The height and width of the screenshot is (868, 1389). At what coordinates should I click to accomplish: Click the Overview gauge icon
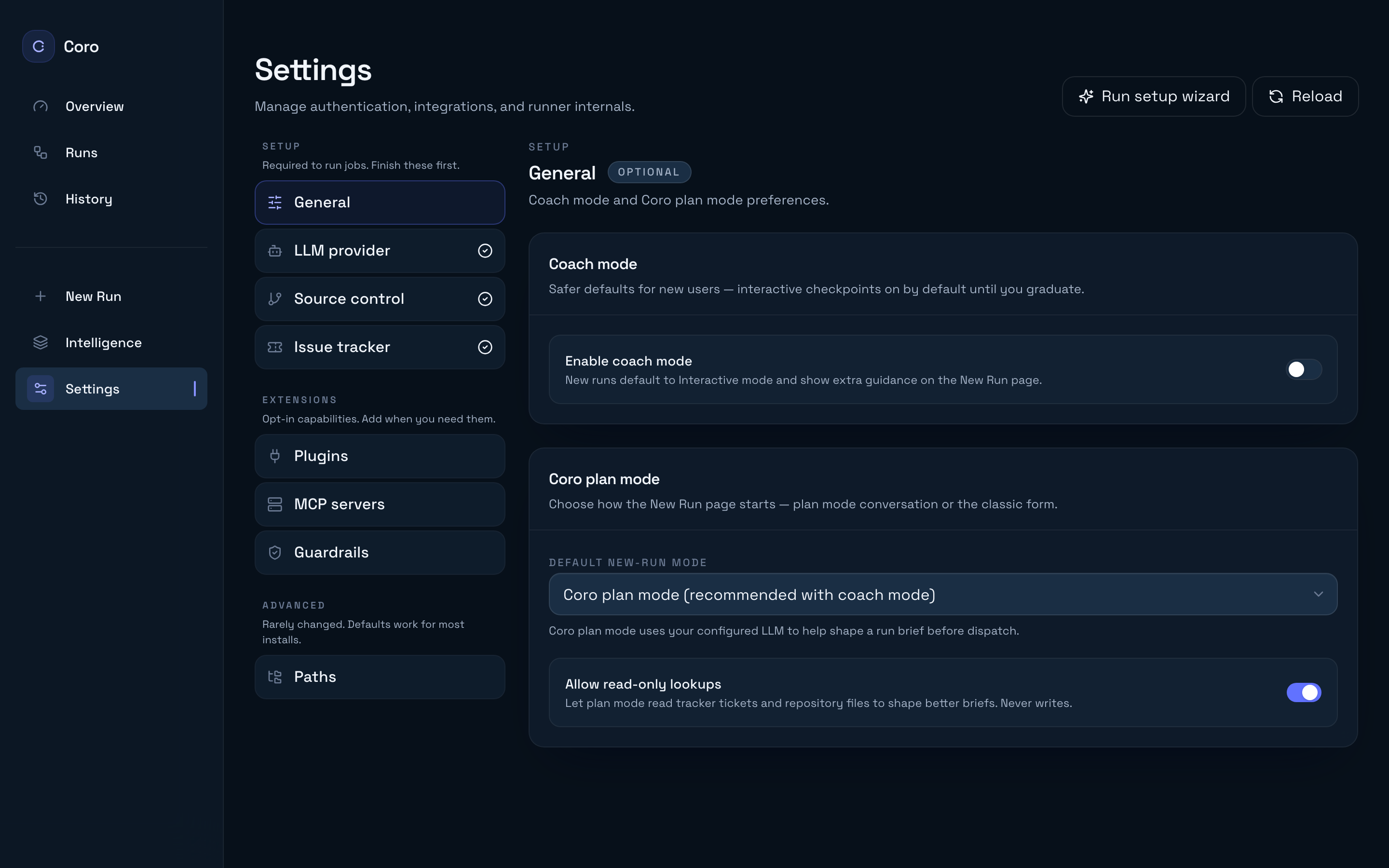40,106
